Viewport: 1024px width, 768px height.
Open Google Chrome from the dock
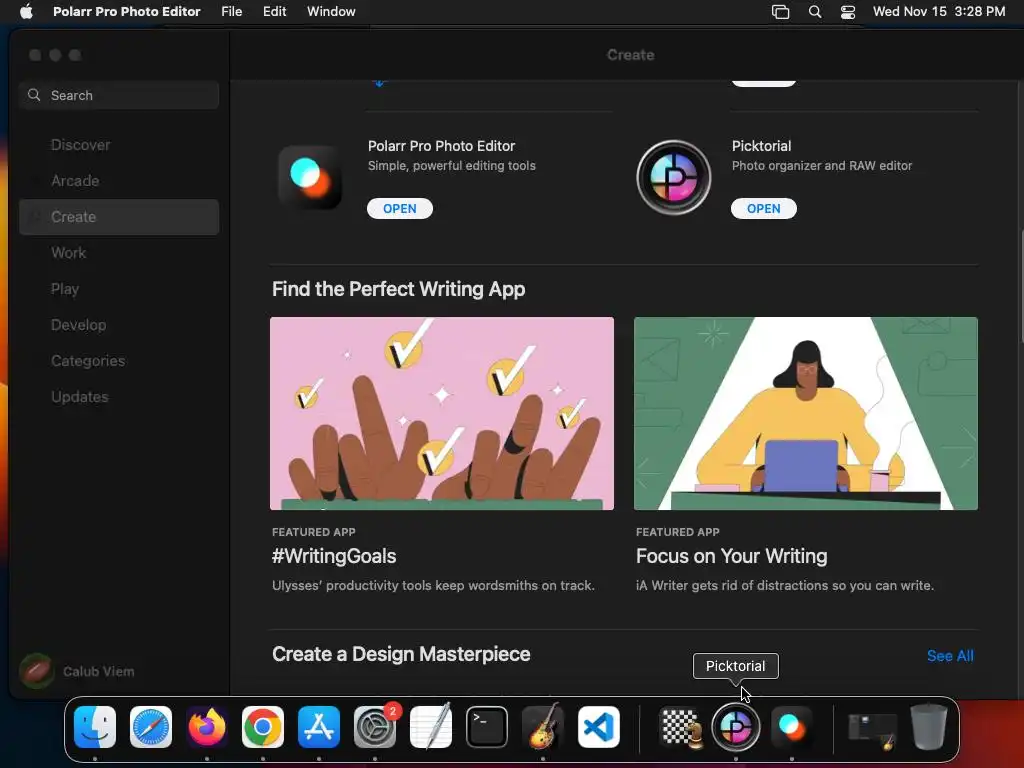(263, 727)
